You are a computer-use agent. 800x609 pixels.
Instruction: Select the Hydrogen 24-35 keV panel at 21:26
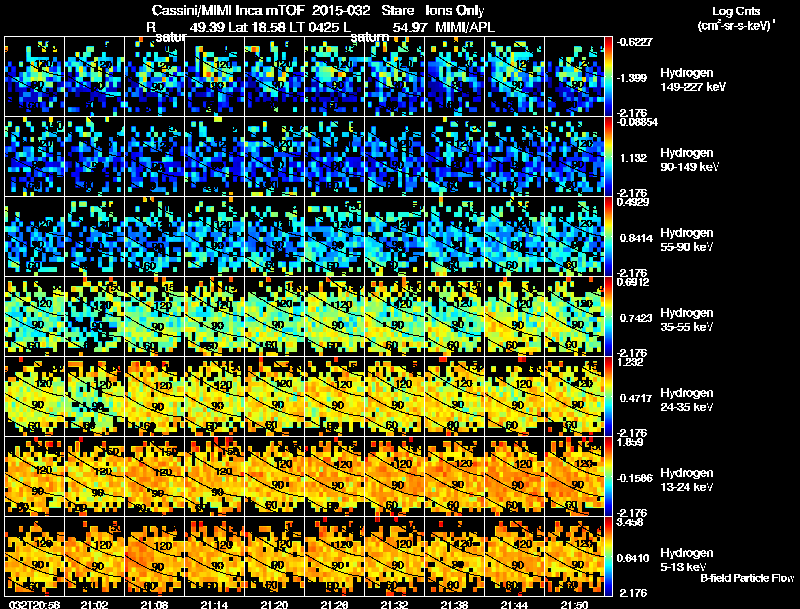(x=335, y=396)
